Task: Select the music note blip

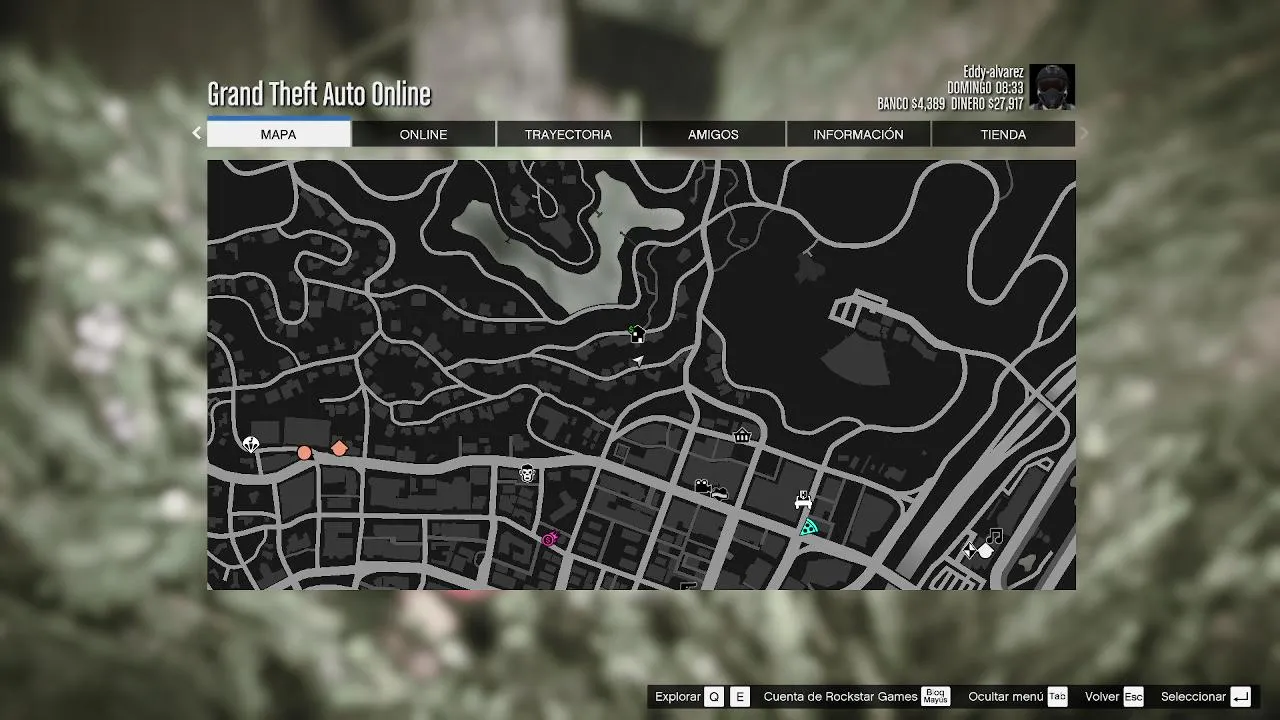Action: (993, 537)
